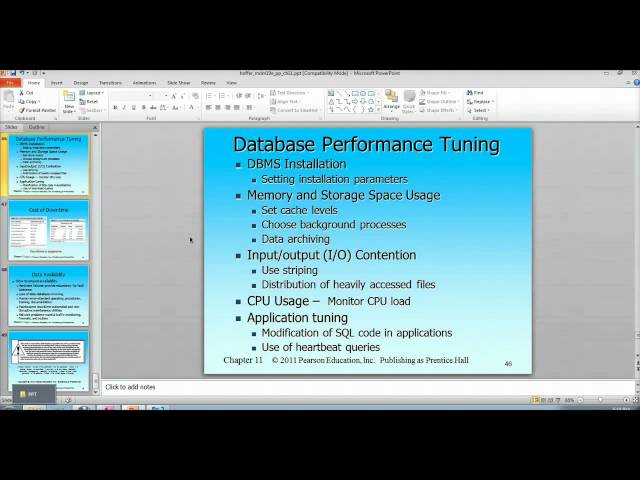The image size is (640, 480).
Task: Open the Columns button
Action: [x=249, y=108]
